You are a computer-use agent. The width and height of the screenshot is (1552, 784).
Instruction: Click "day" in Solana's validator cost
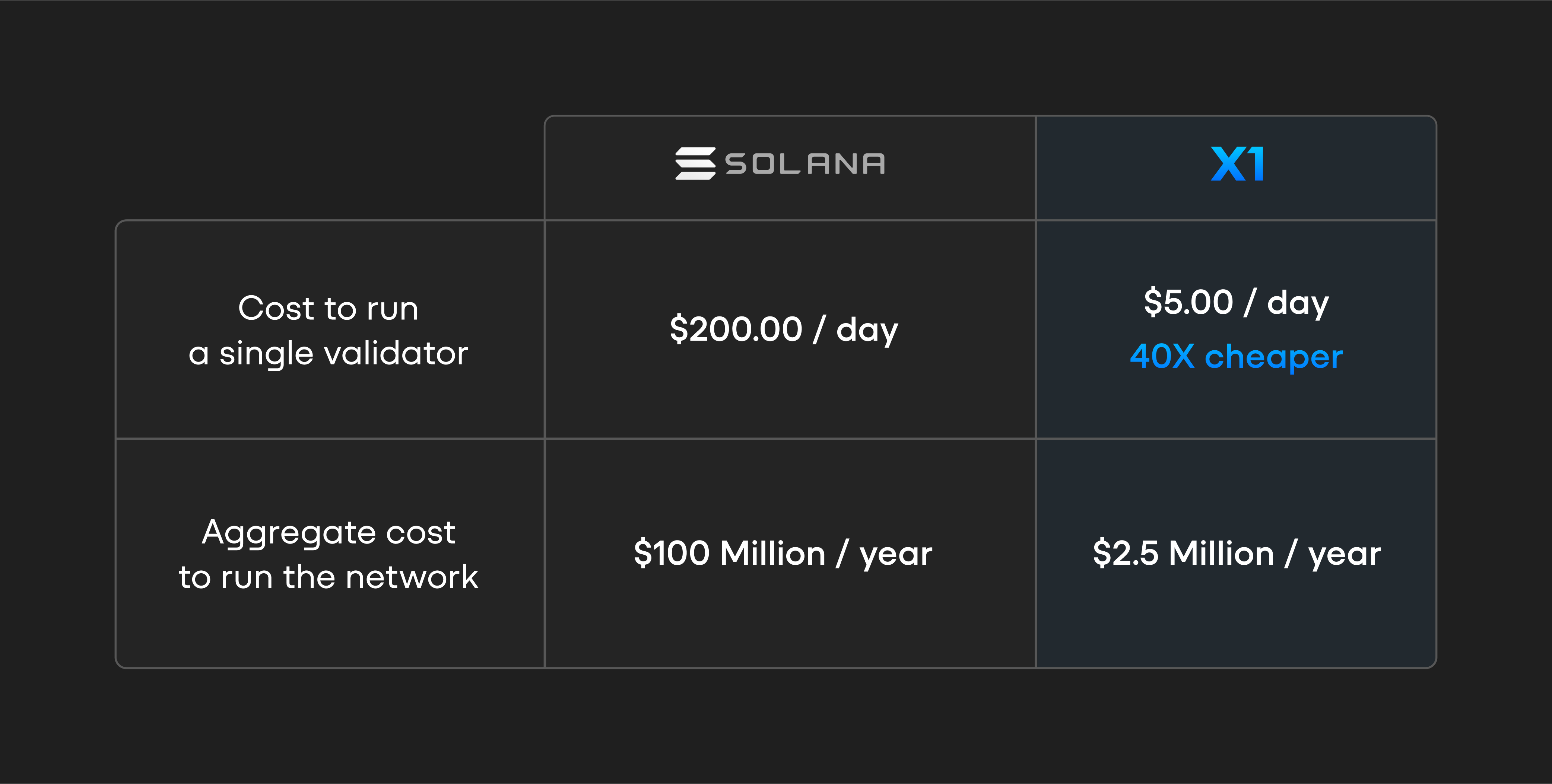pos(867,331)
